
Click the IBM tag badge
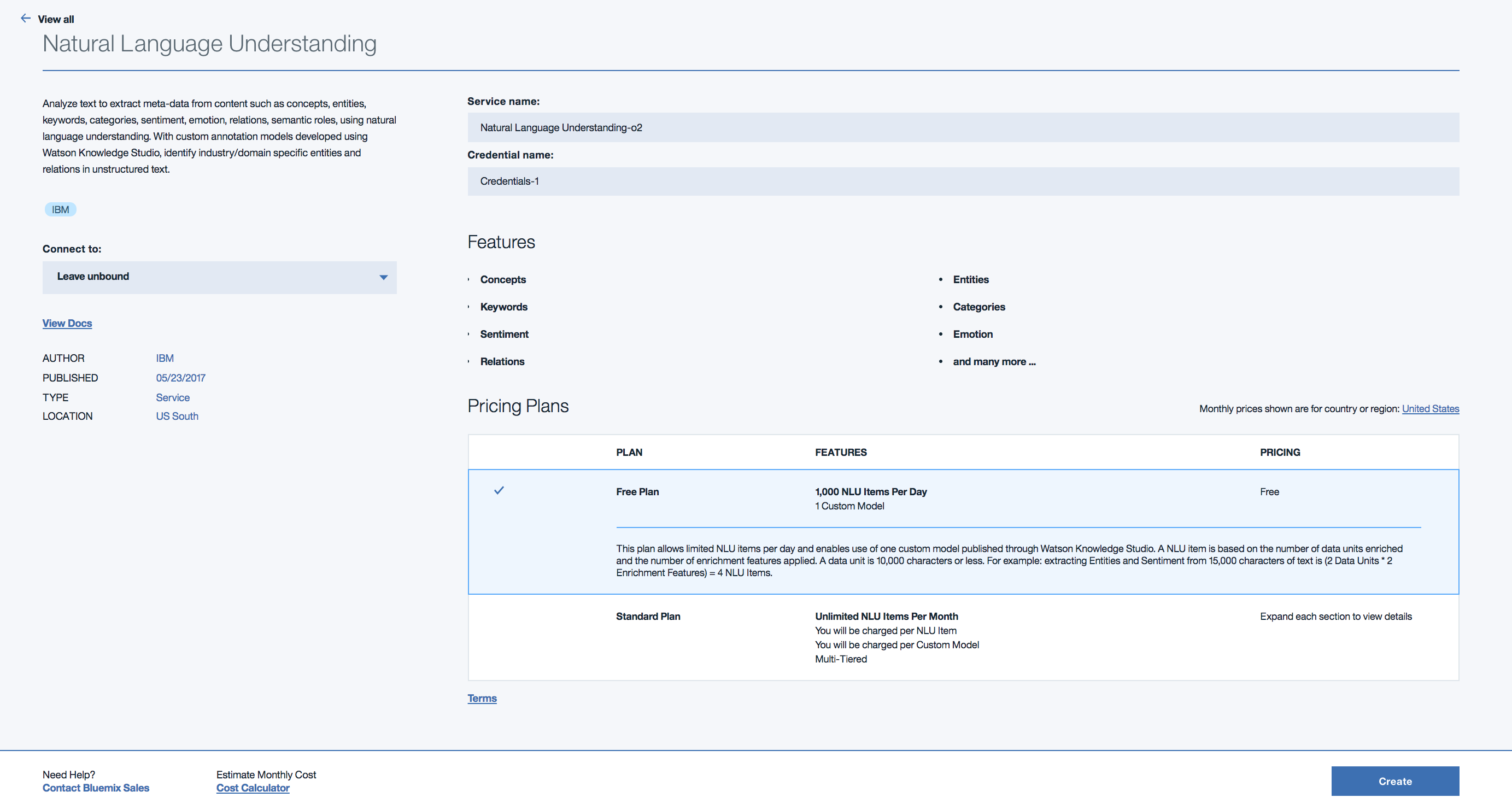pyautogui.click(x=60, y=209)
